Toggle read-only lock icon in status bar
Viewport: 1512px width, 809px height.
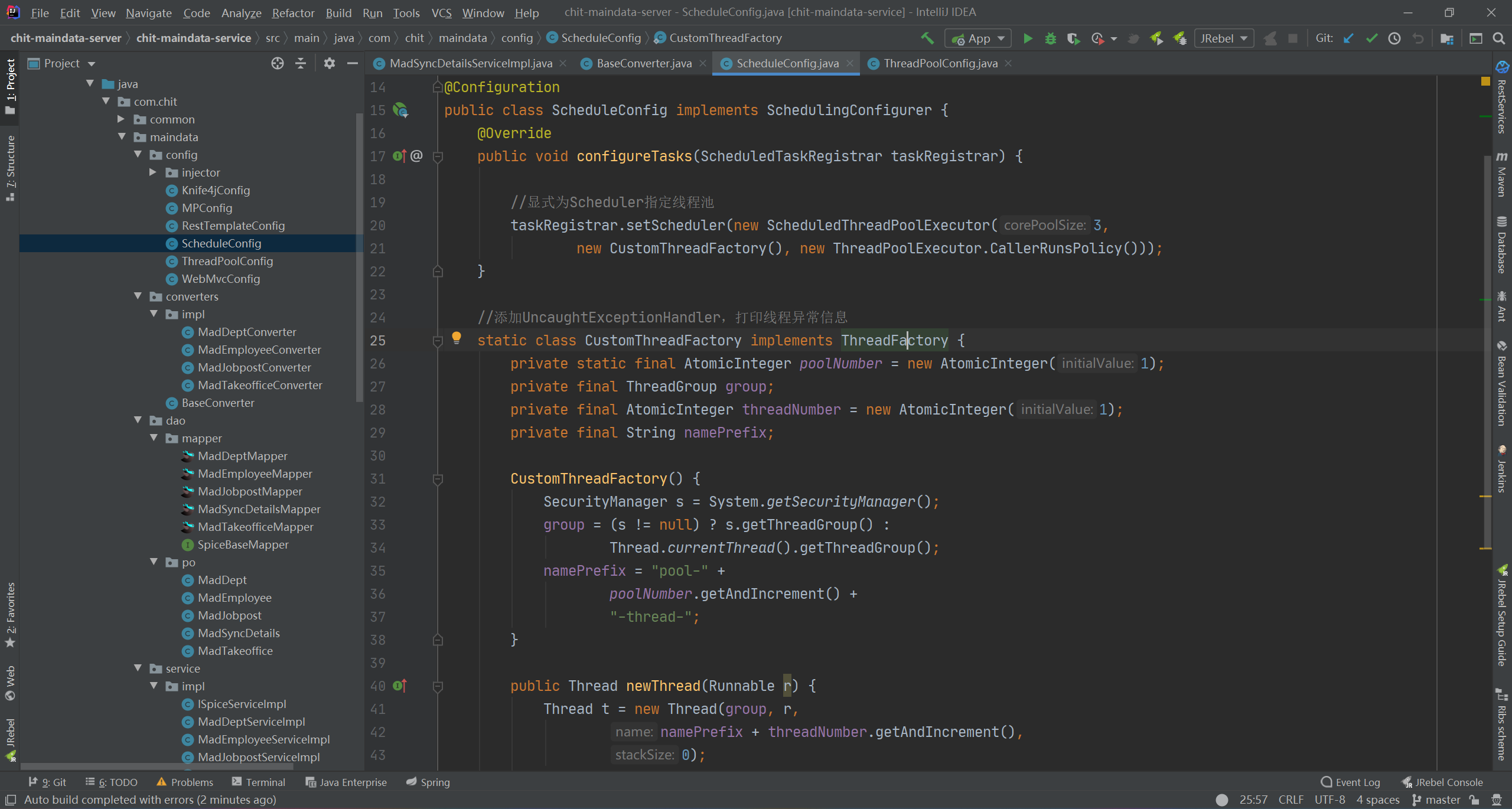click(1475, 800)
